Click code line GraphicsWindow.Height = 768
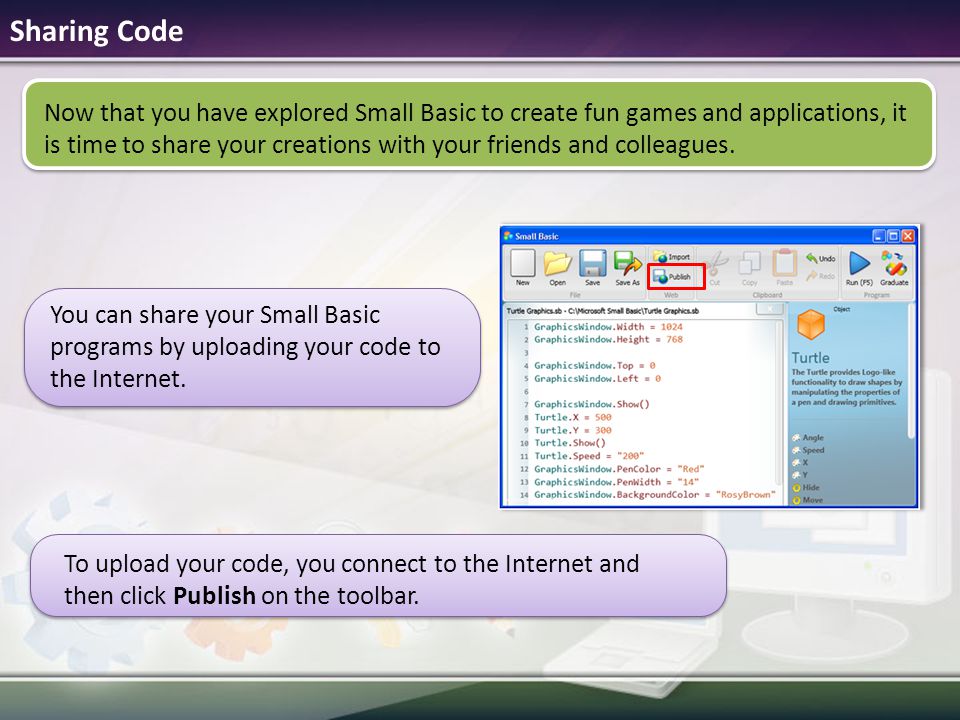 608,339
